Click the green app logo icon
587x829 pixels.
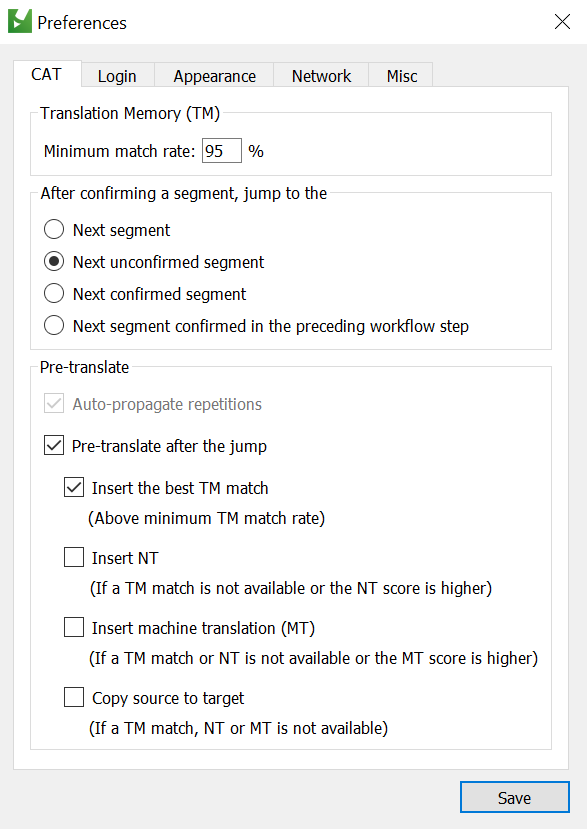point(20,22)
